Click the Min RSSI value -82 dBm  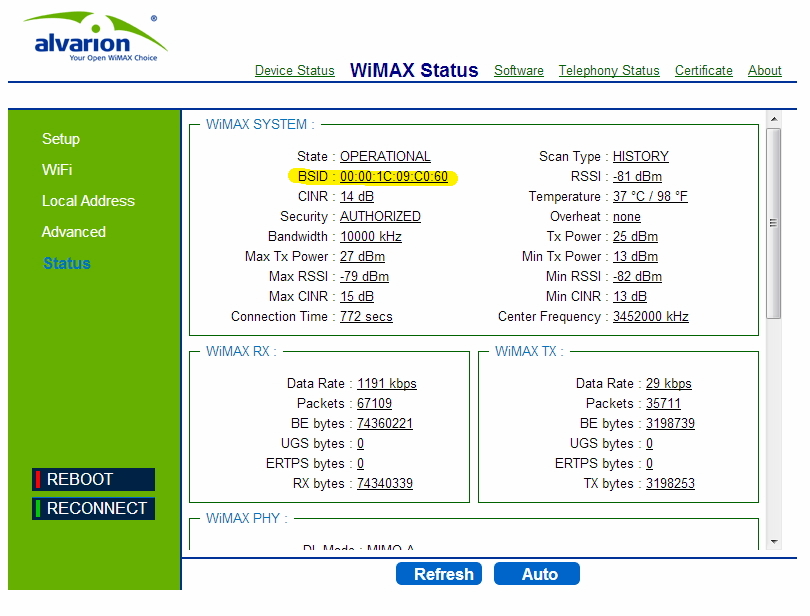(637, 276)
